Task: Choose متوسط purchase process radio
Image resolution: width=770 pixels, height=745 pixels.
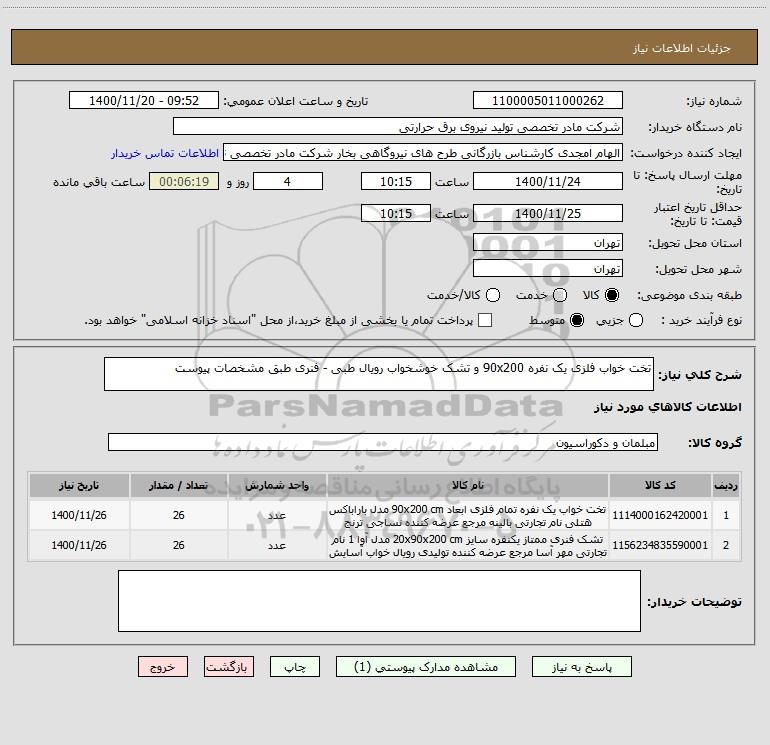Action: (x=577, y=320)
